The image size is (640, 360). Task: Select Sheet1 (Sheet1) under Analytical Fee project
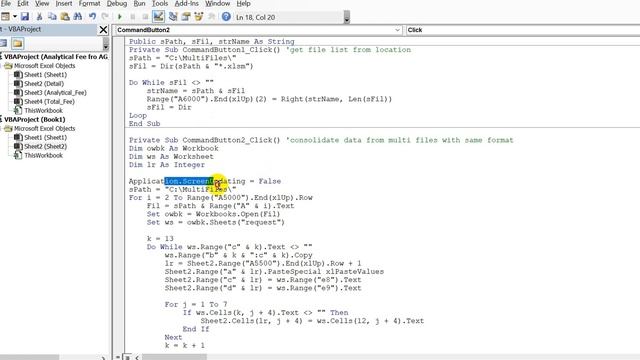(45, 75)
